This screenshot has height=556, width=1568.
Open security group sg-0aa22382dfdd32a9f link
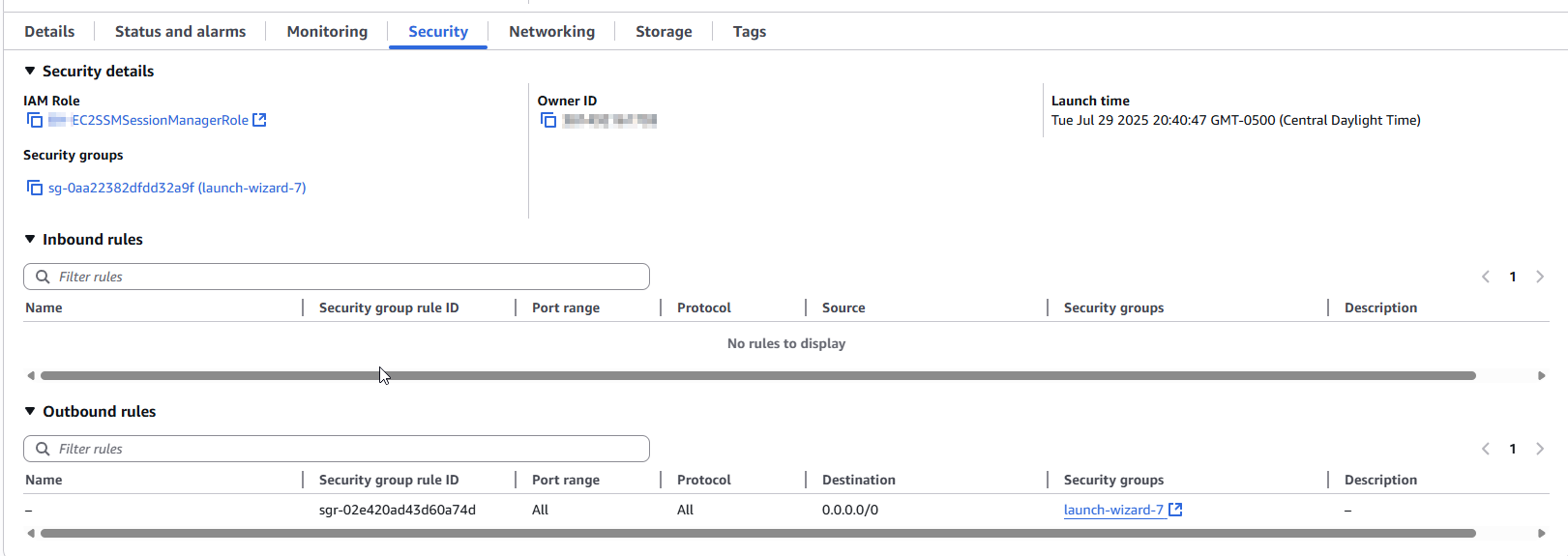[177, 188]
